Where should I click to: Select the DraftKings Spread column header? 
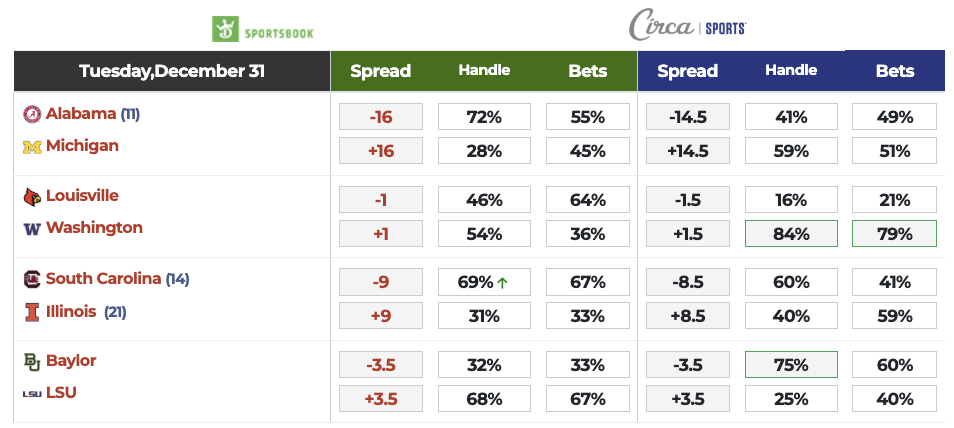pyautogui.click(x=380, y=71)
